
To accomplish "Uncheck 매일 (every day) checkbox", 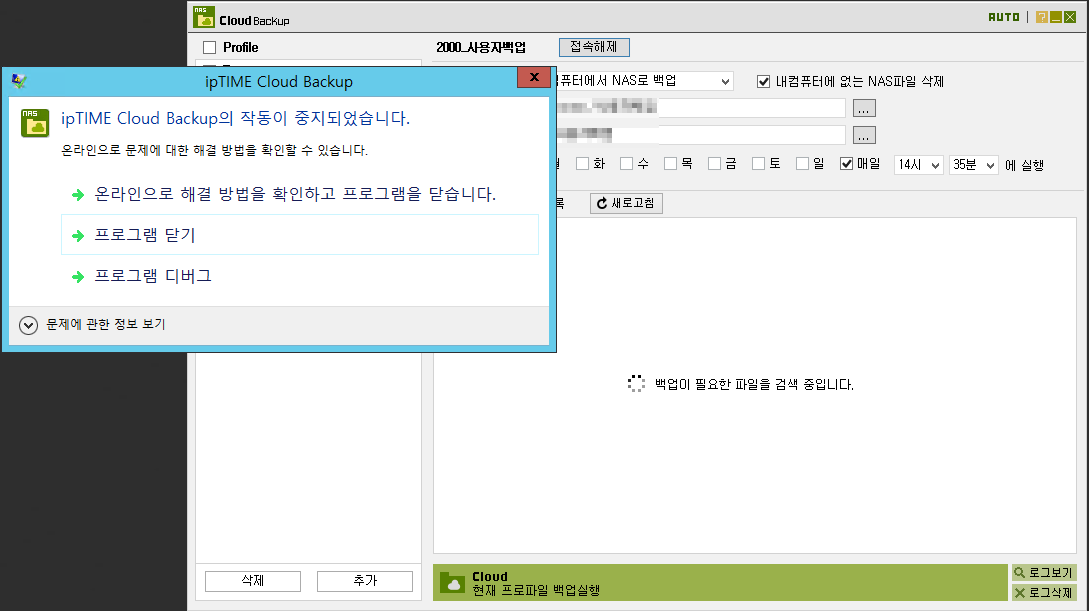I will [x=846, y=164].
